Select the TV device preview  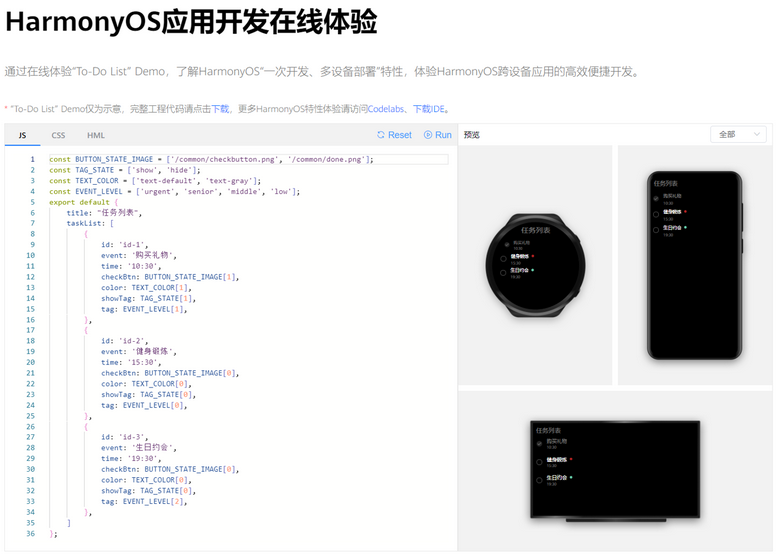point(615,468)
